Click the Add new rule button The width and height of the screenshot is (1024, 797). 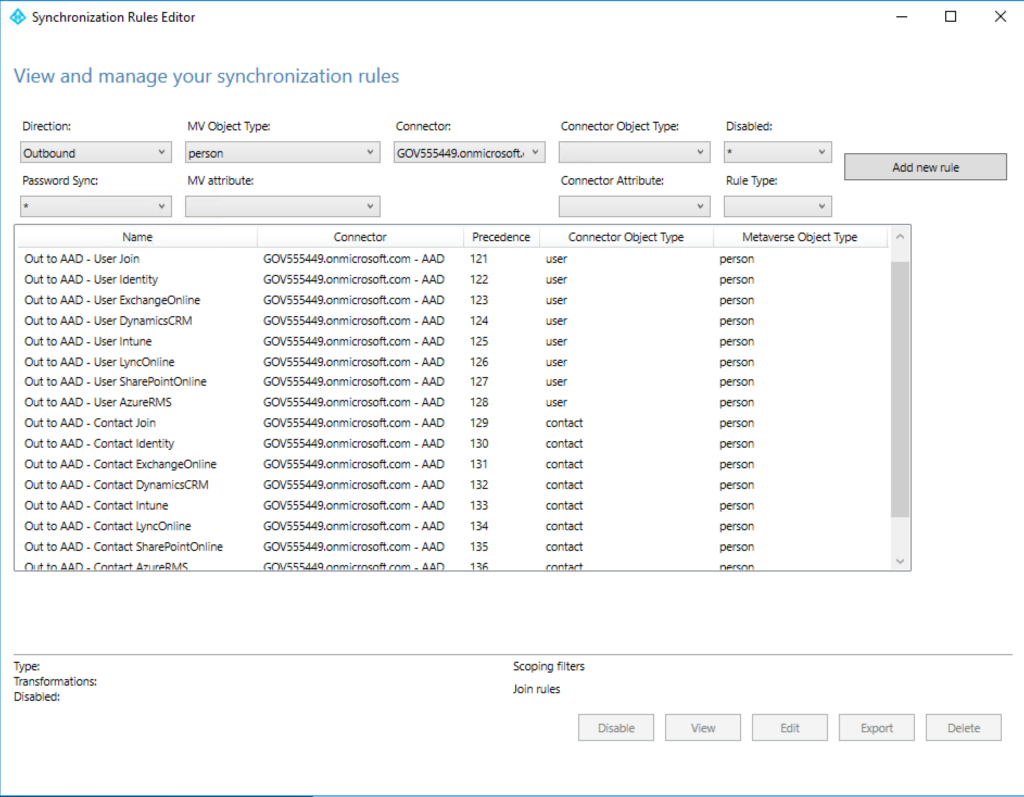coord(925,166)
